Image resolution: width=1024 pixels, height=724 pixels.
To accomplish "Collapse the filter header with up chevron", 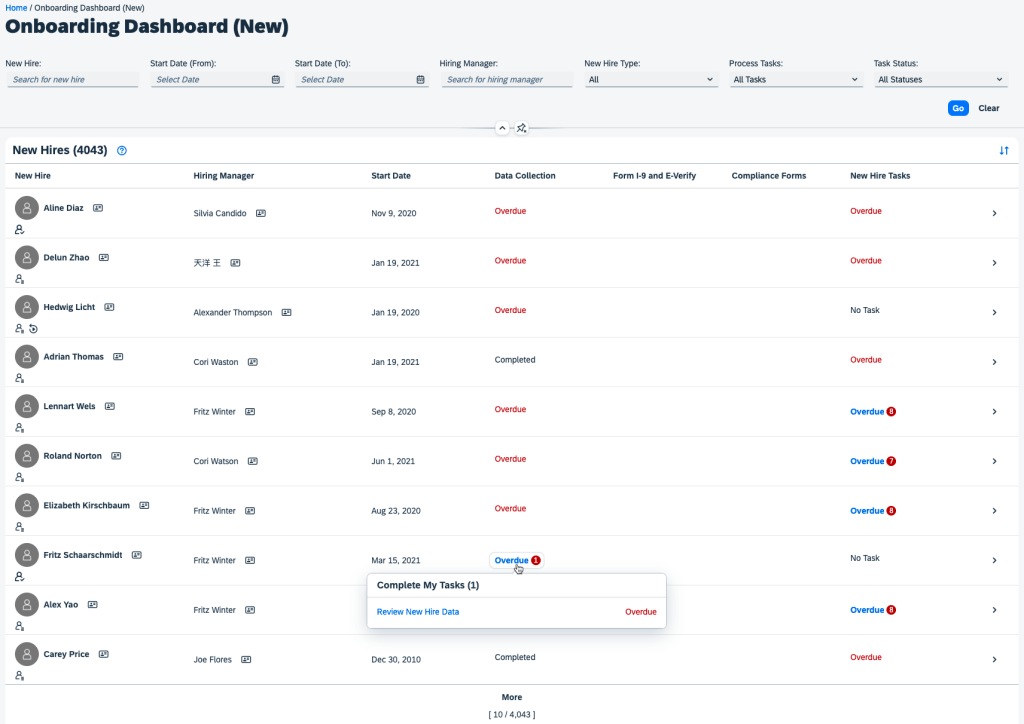I will tap(502, 128).
